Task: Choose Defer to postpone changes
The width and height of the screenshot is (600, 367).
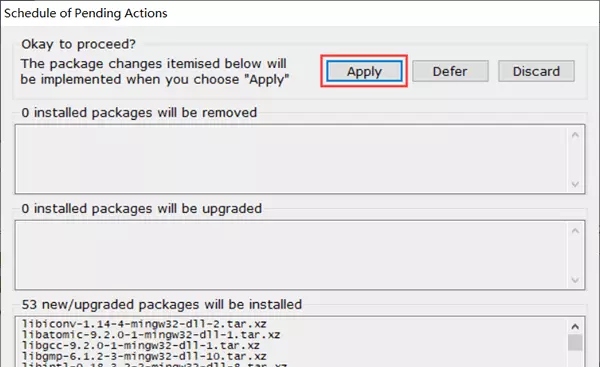Action: tap(450, 71)
